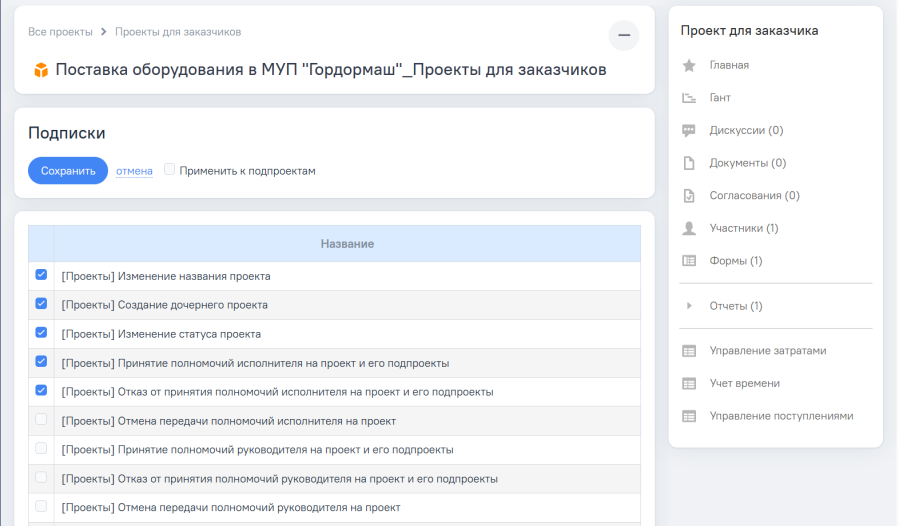Check Отмена передачи полномочий исполнителя
The image size is (899, 526).
(41, 419)
